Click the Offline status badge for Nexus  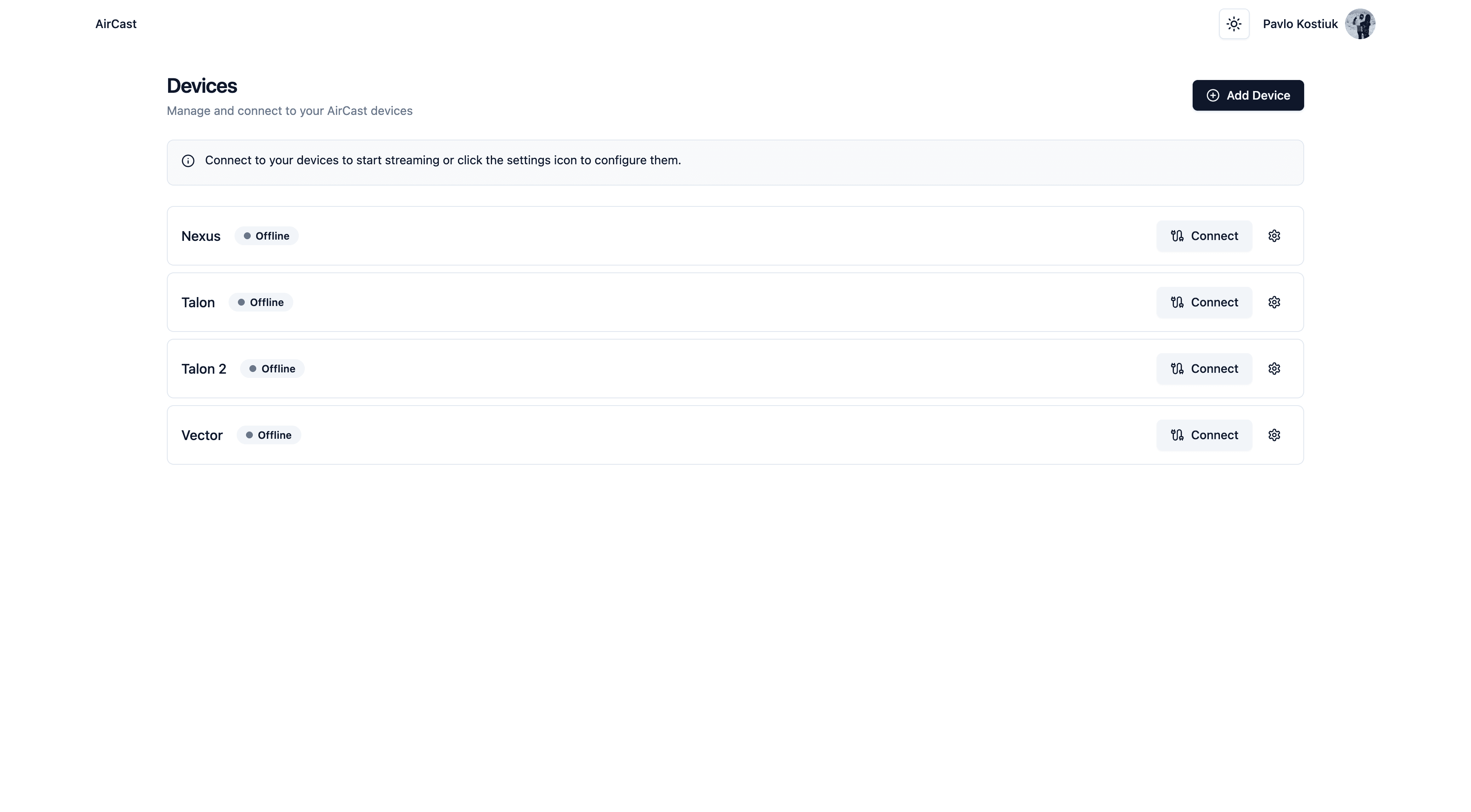pyautogui.click(x=266, y=235)
